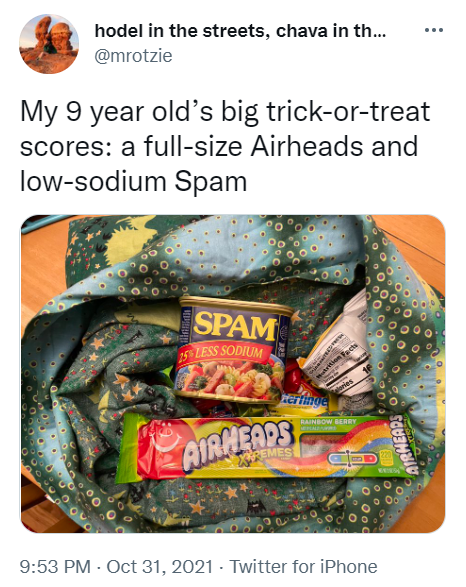Click the vertical Airheads logo on wrapper end
The image size is (466, 587).
click(406, 444)
